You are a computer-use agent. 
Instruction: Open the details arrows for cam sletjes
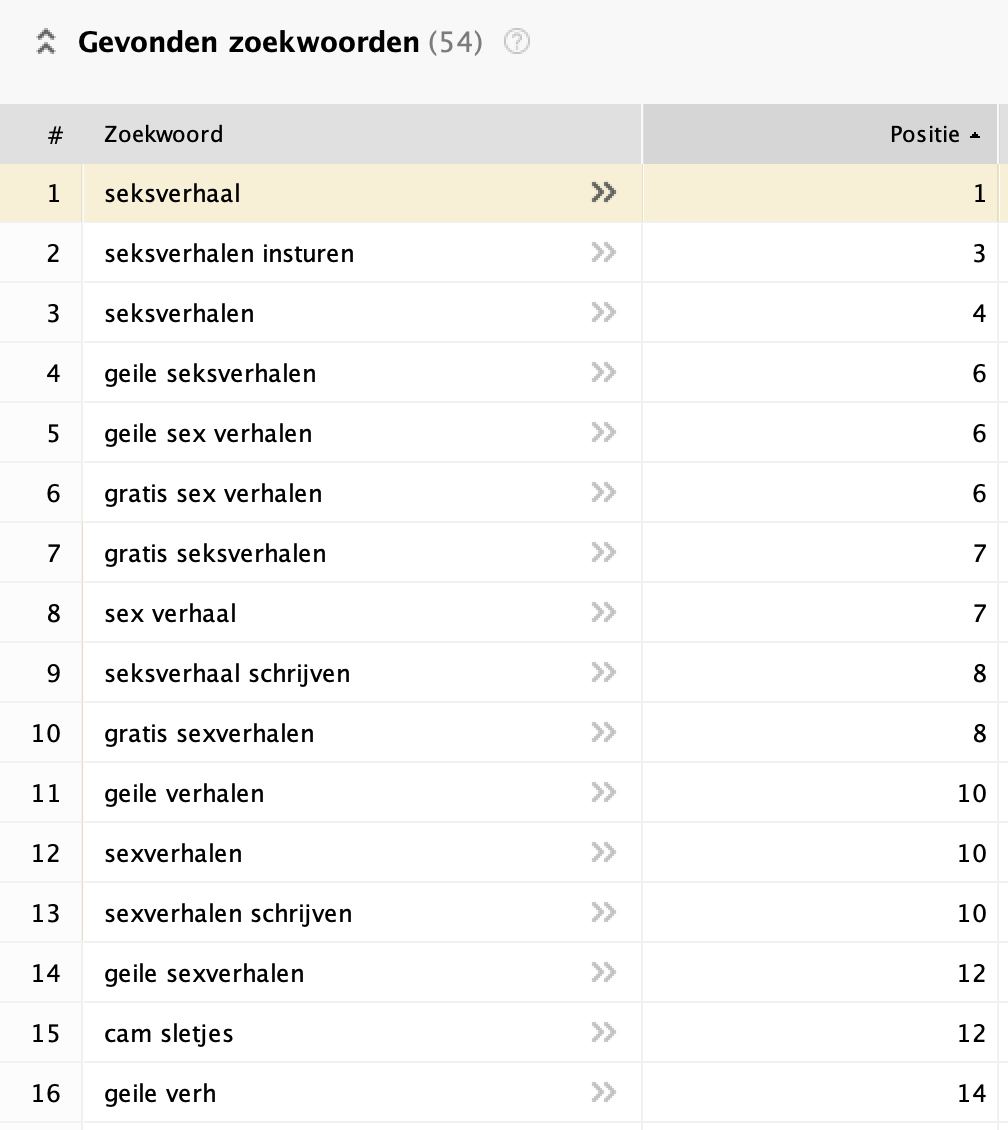[x=604, y=1033]
